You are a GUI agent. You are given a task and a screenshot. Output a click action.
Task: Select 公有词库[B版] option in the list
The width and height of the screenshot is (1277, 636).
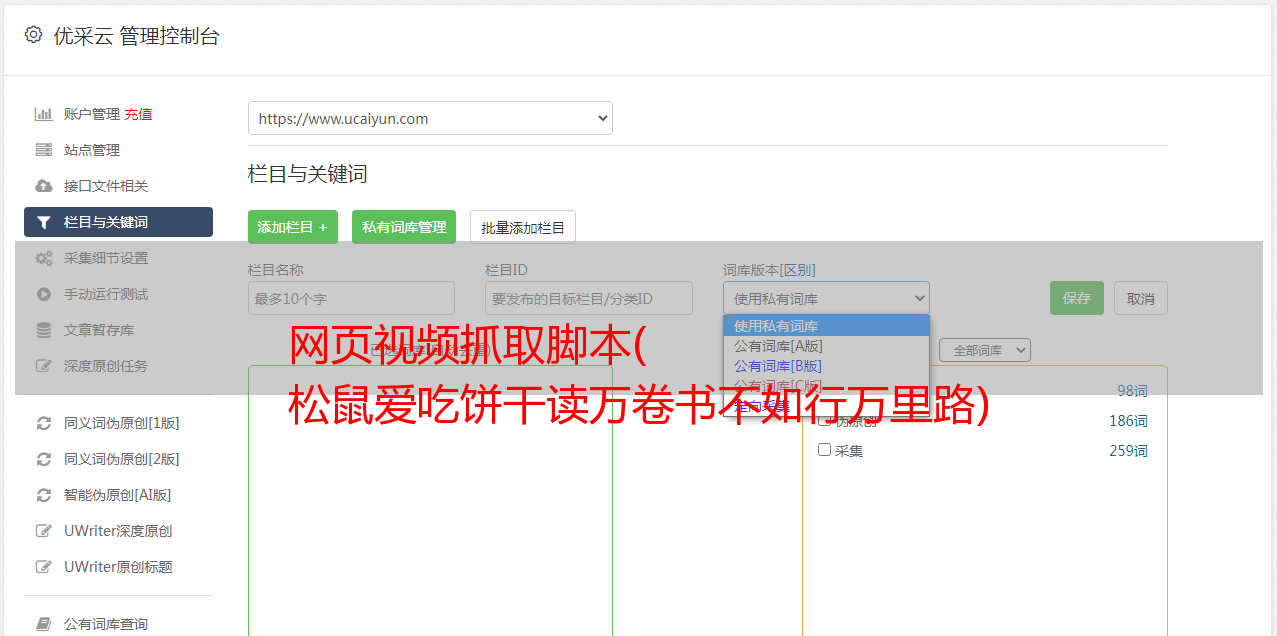tap(778, 366)
